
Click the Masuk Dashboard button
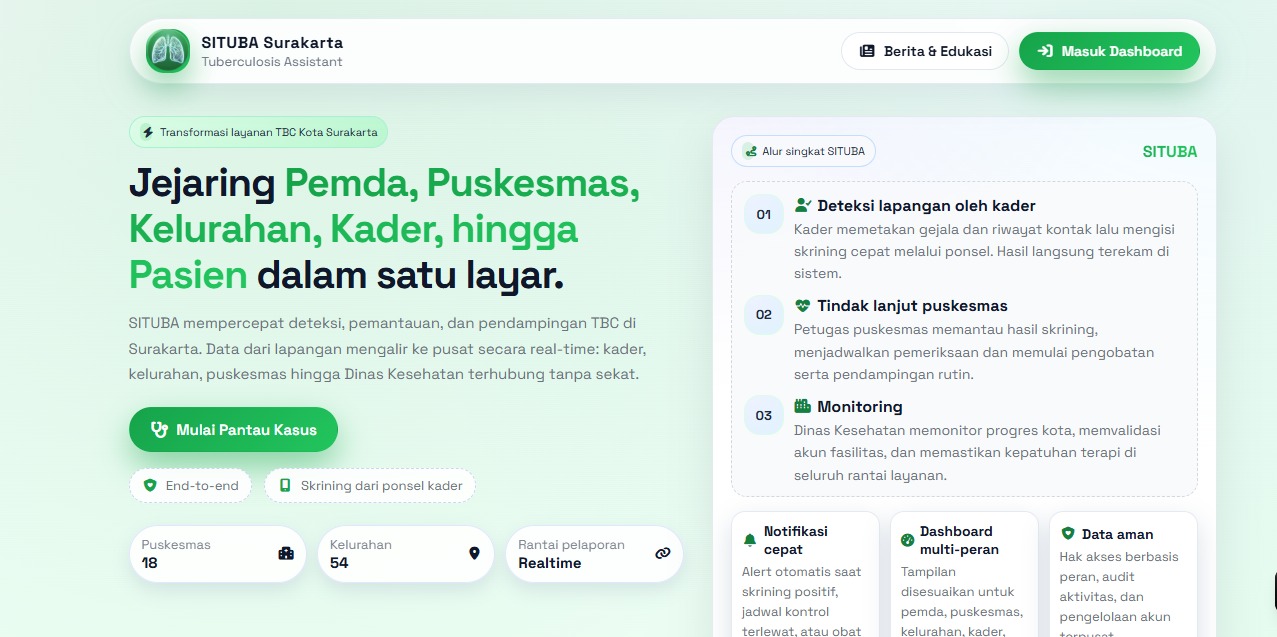[x=1109, y=51]
